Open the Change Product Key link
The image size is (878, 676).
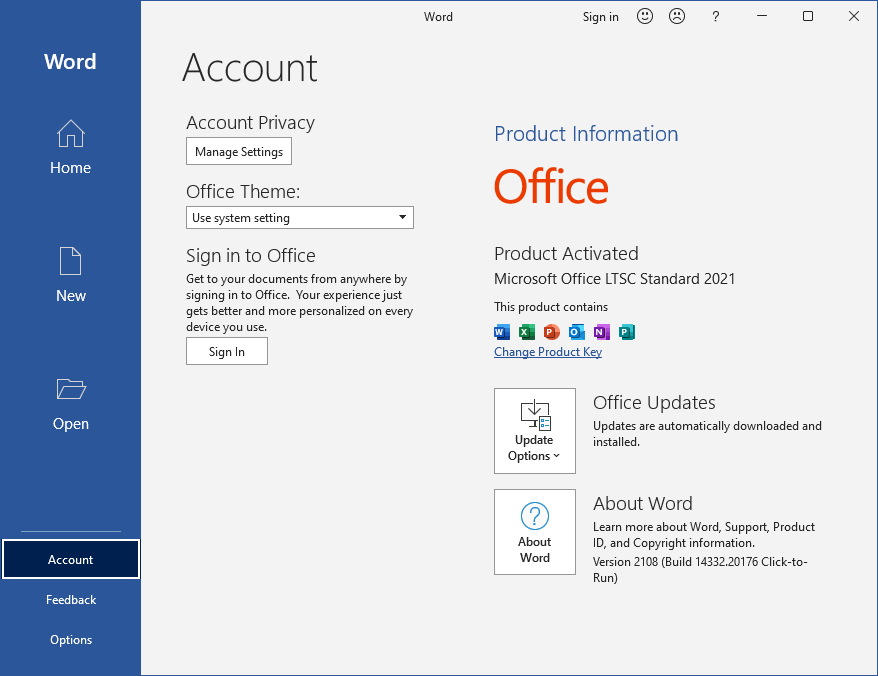coord(548,352)
